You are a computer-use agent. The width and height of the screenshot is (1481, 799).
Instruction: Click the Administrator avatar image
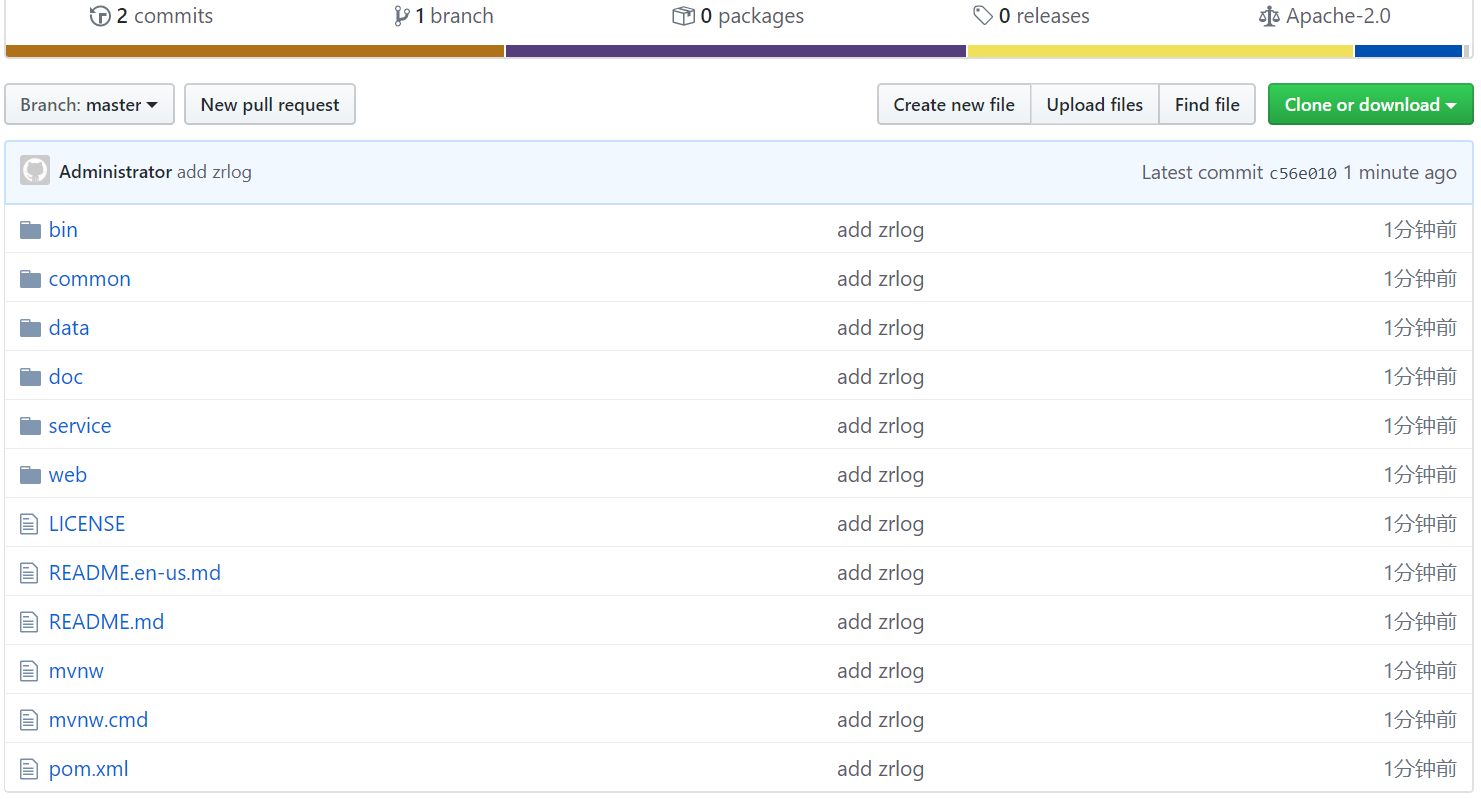(35, 171)
